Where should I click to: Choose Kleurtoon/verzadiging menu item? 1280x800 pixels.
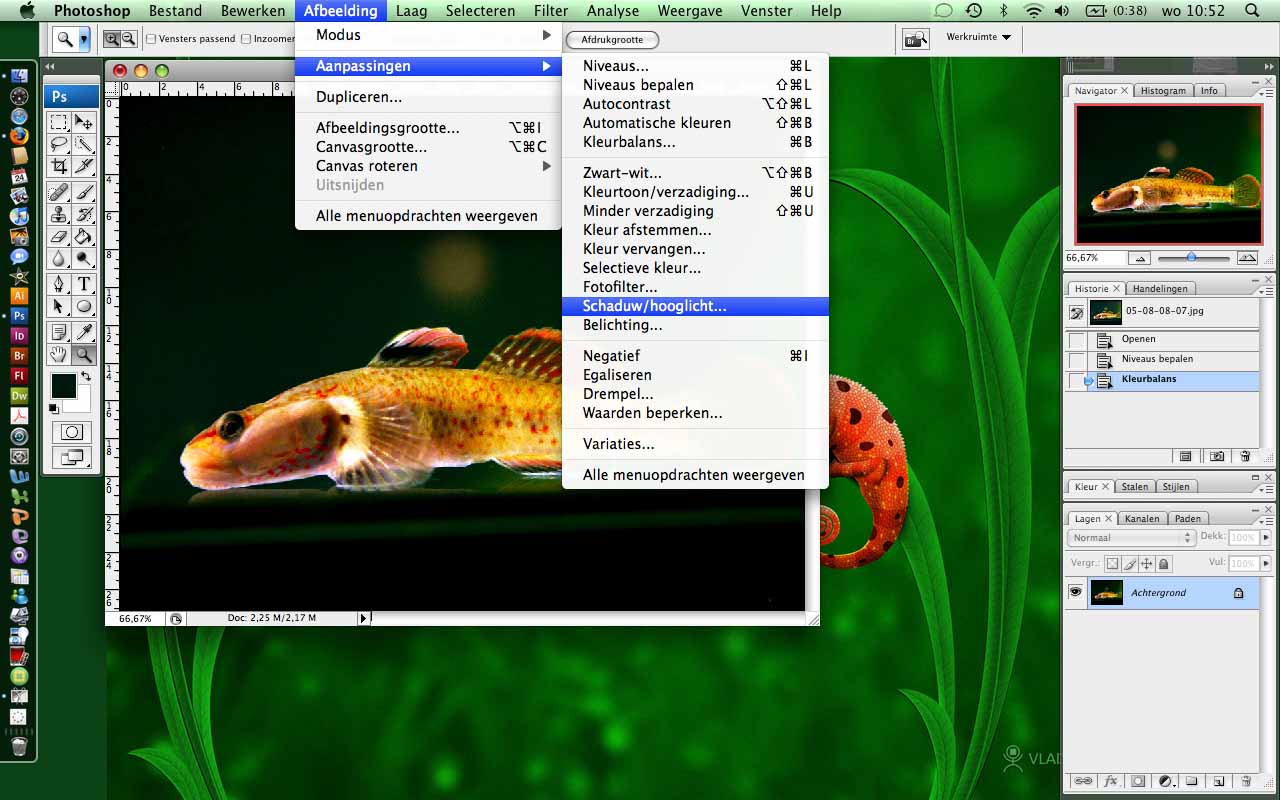coord(695,192)
